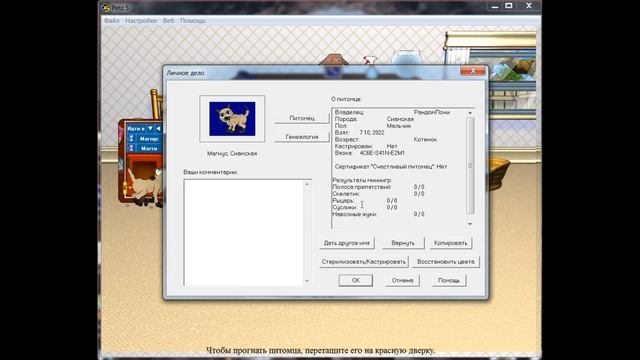Click the Сертификат "Счастливый питомец" line

point(391,167)
